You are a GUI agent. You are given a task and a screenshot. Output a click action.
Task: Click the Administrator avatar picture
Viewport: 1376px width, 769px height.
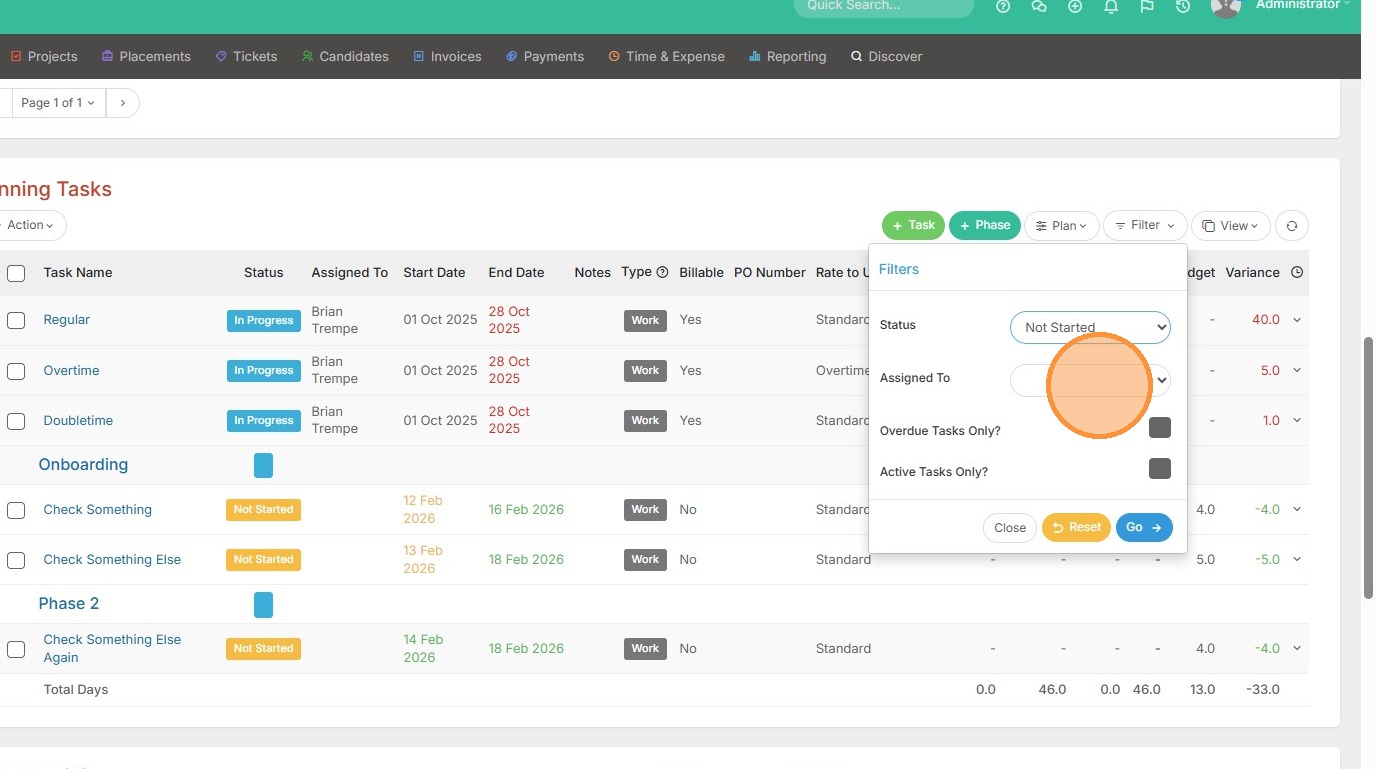1226,6
